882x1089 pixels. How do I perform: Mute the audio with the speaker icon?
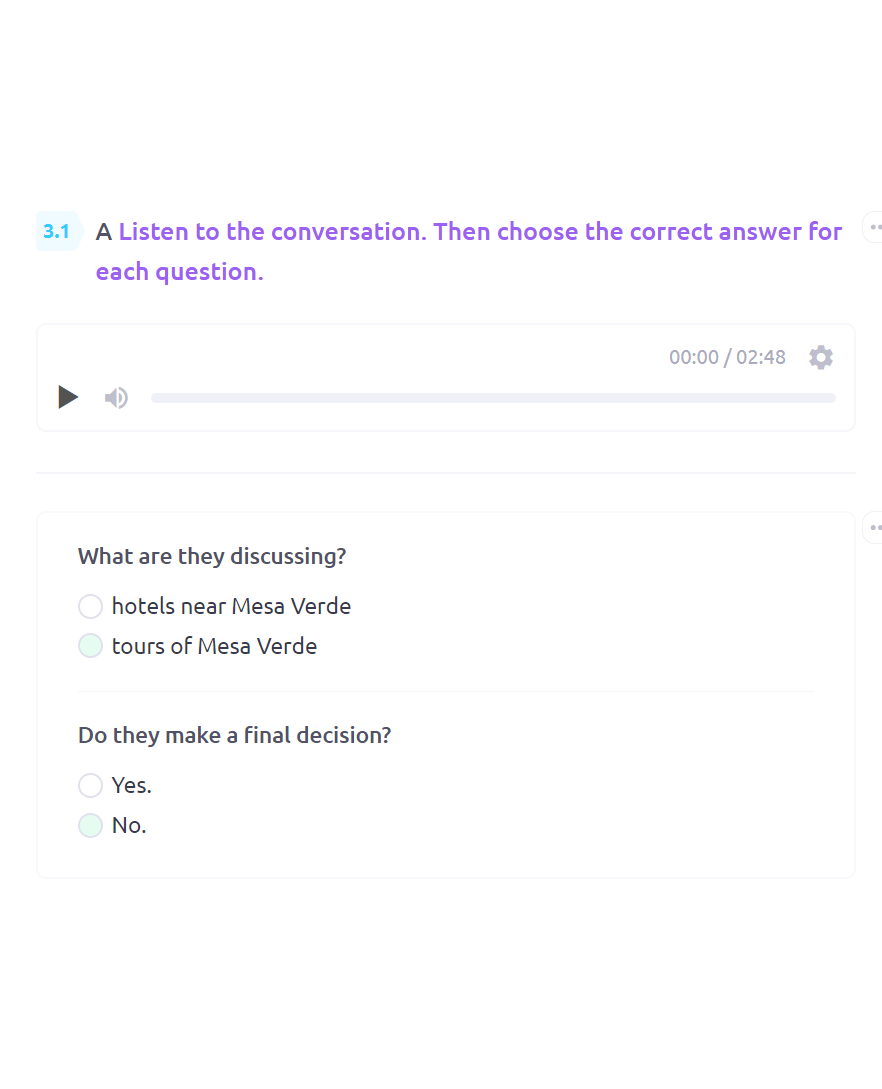(116, 398)
